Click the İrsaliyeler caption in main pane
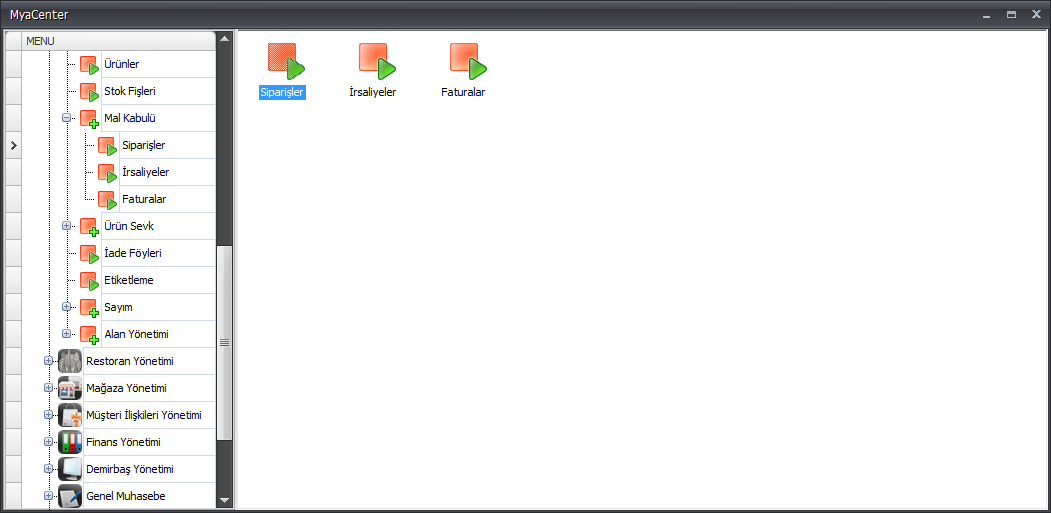 pos(373,93)
